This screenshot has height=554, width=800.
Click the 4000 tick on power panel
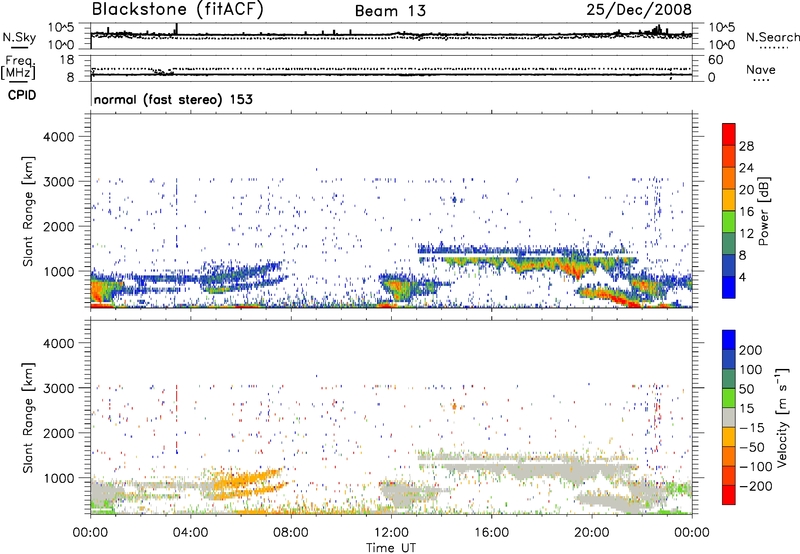coord(59,137)
